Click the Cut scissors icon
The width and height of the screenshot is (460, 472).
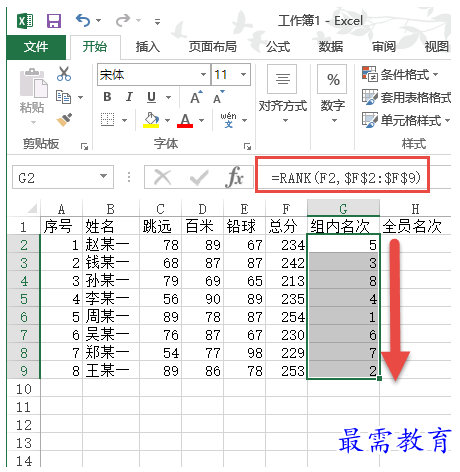click(x=64, y=74)
